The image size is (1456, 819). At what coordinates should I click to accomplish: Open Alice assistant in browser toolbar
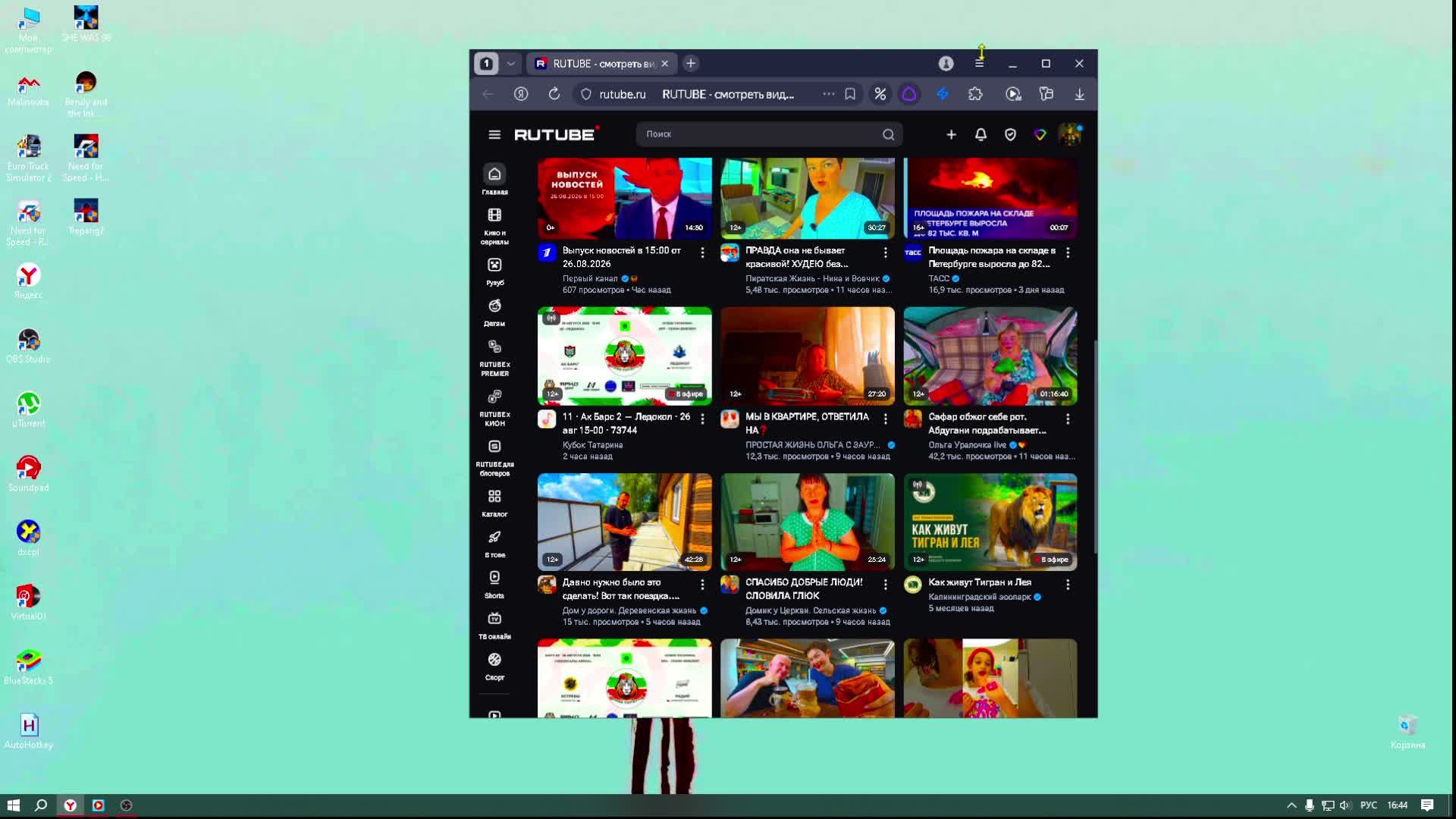pyautogui.click(x=909, y=94)
